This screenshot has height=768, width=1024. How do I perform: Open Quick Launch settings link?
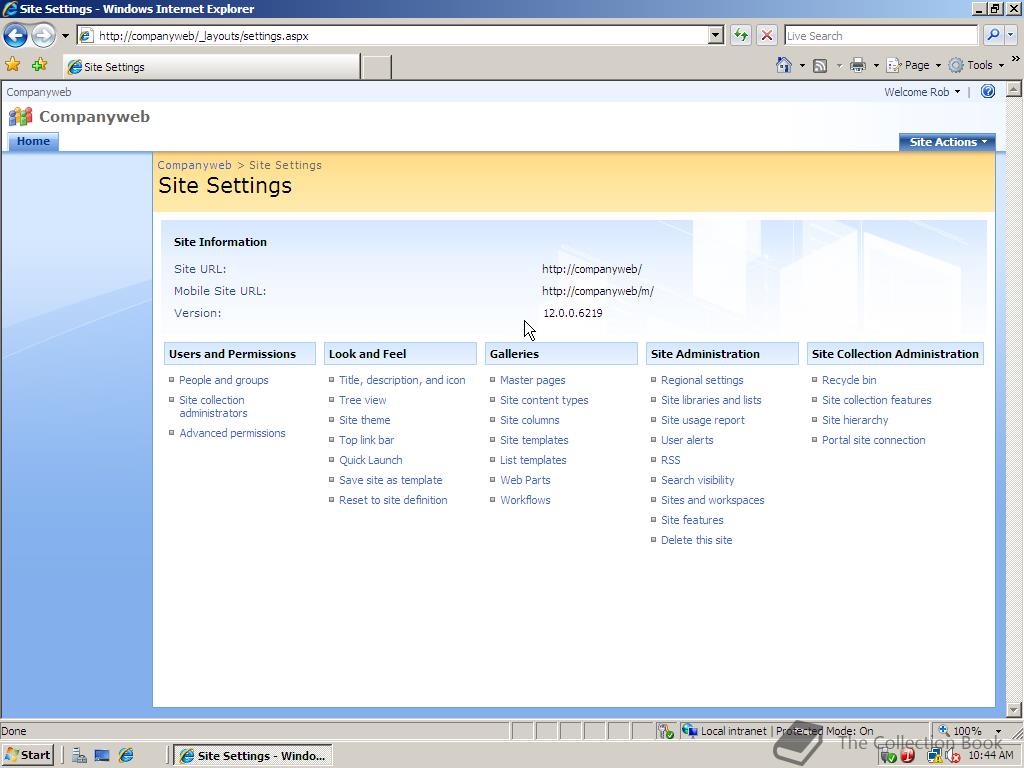tap(370, 460)
